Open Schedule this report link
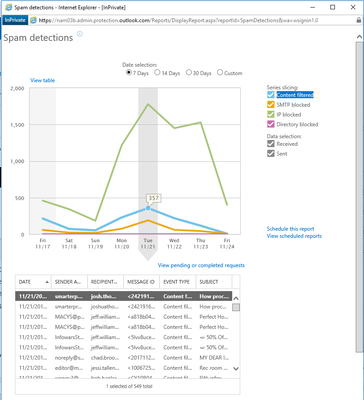 [290, 229]
